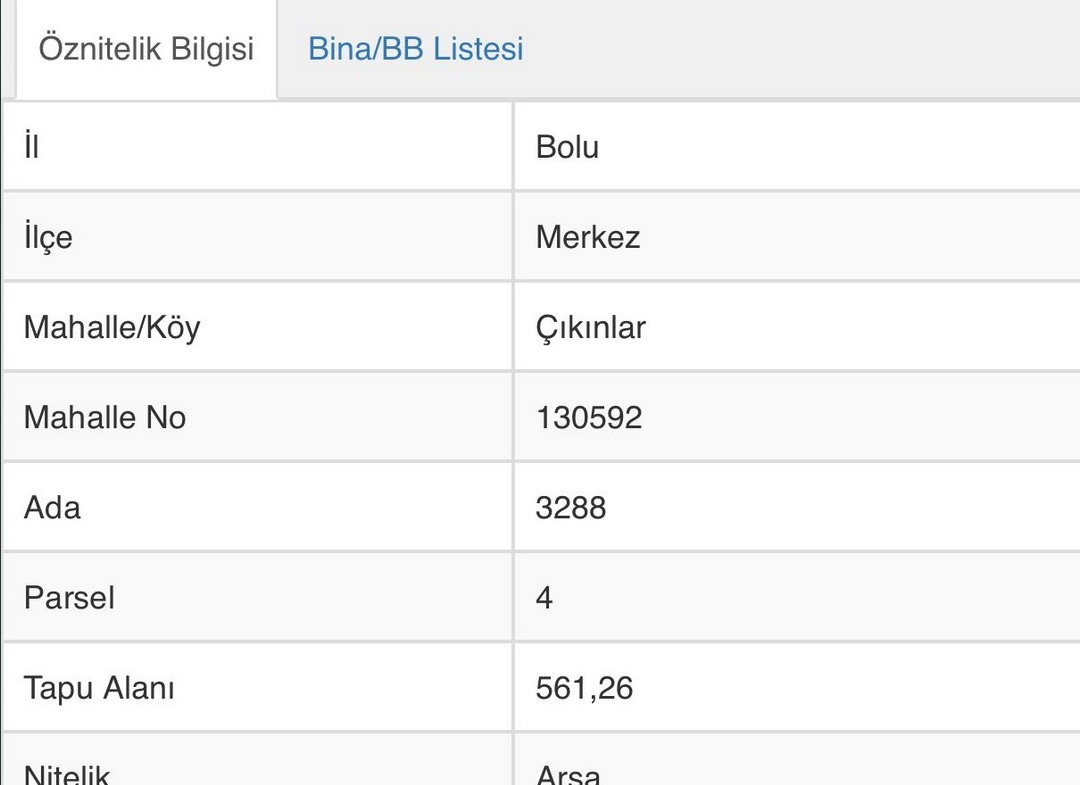Click the Mahalle No label cell
The width and height of the screenshot is (1080, 785).
tap(258, 417)
